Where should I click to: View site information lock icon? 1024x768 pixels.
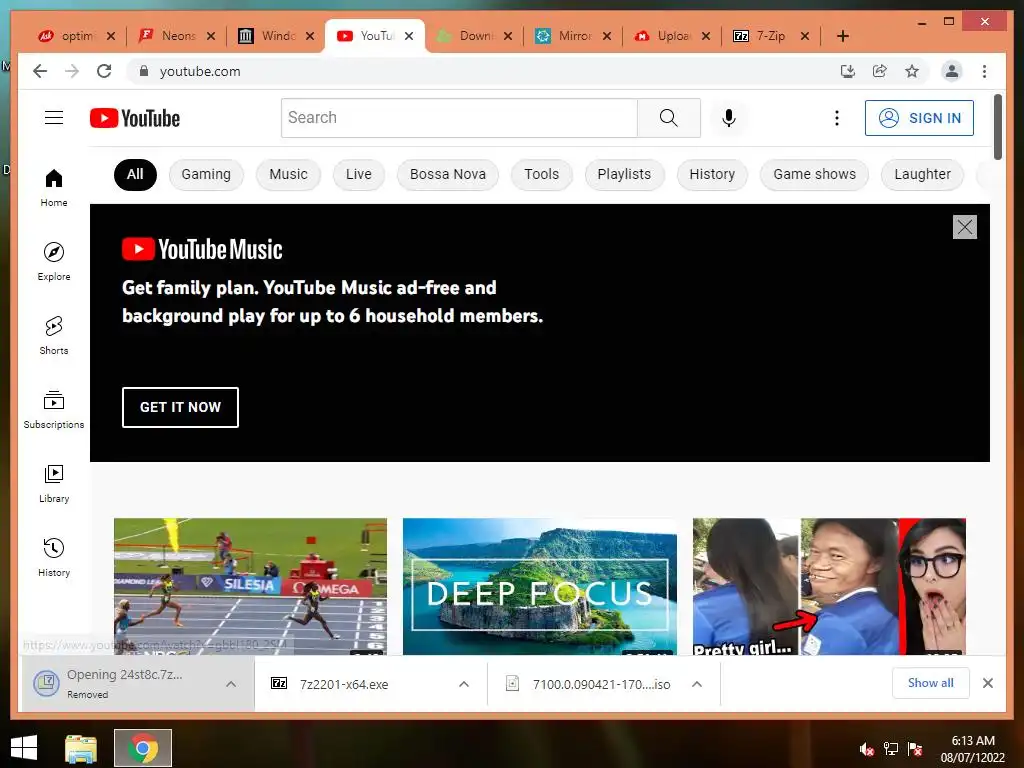click(144, 71)
